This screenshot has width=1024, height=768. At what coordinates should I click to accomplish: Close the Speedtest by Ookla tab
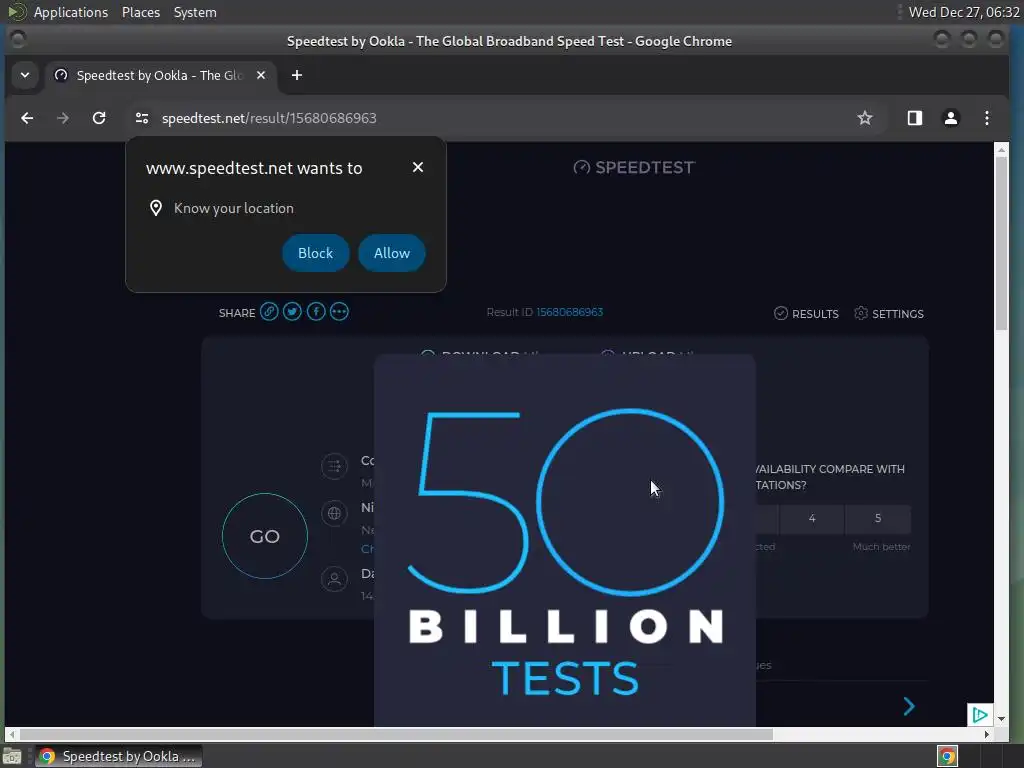261,75
